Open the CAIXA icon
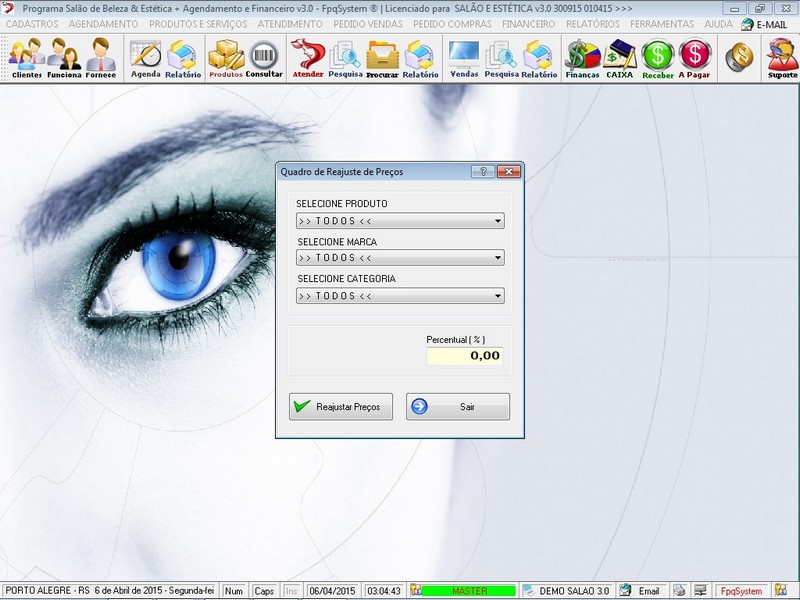The width and height of the screenshot is (800, 600). click(620, 58)
